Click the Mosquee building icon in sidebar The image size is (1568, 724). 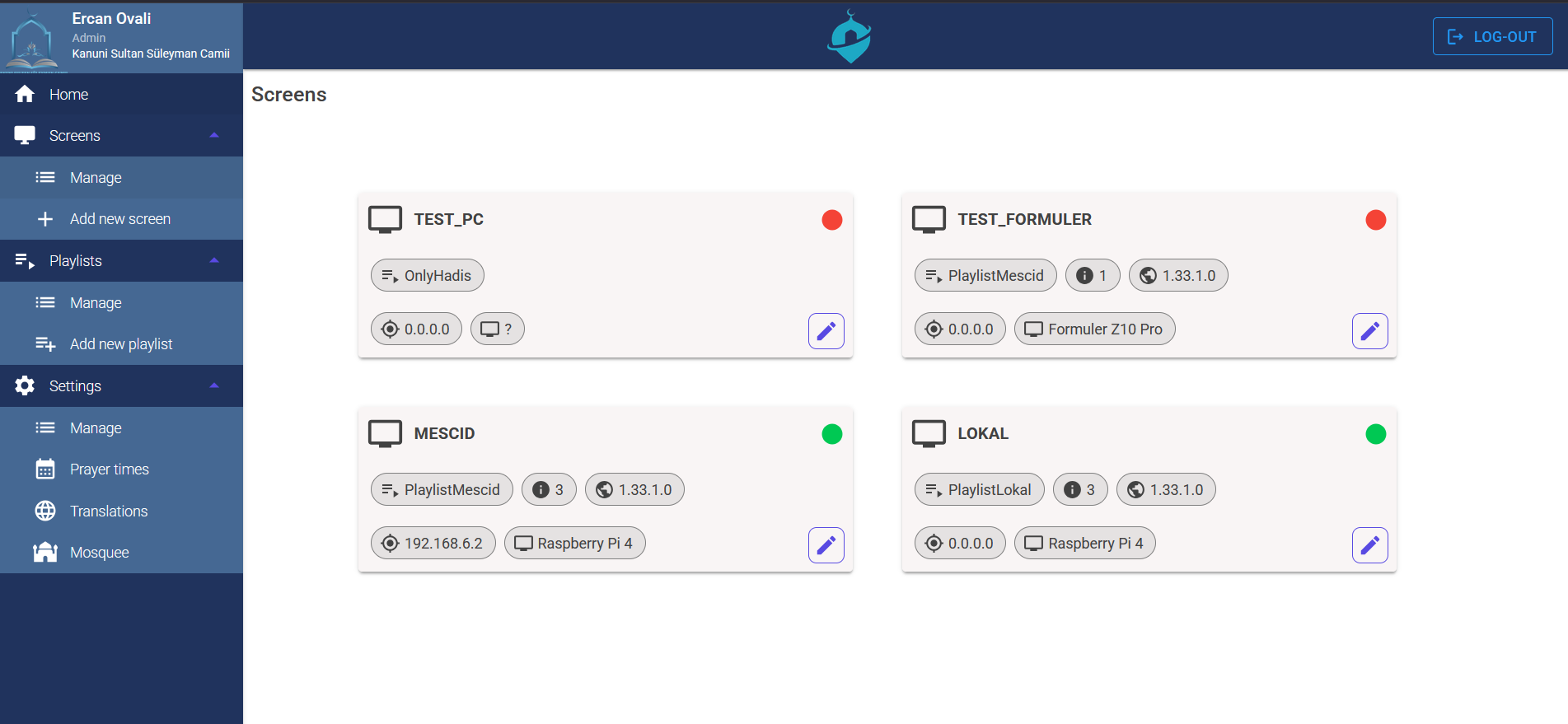point(45,553)
